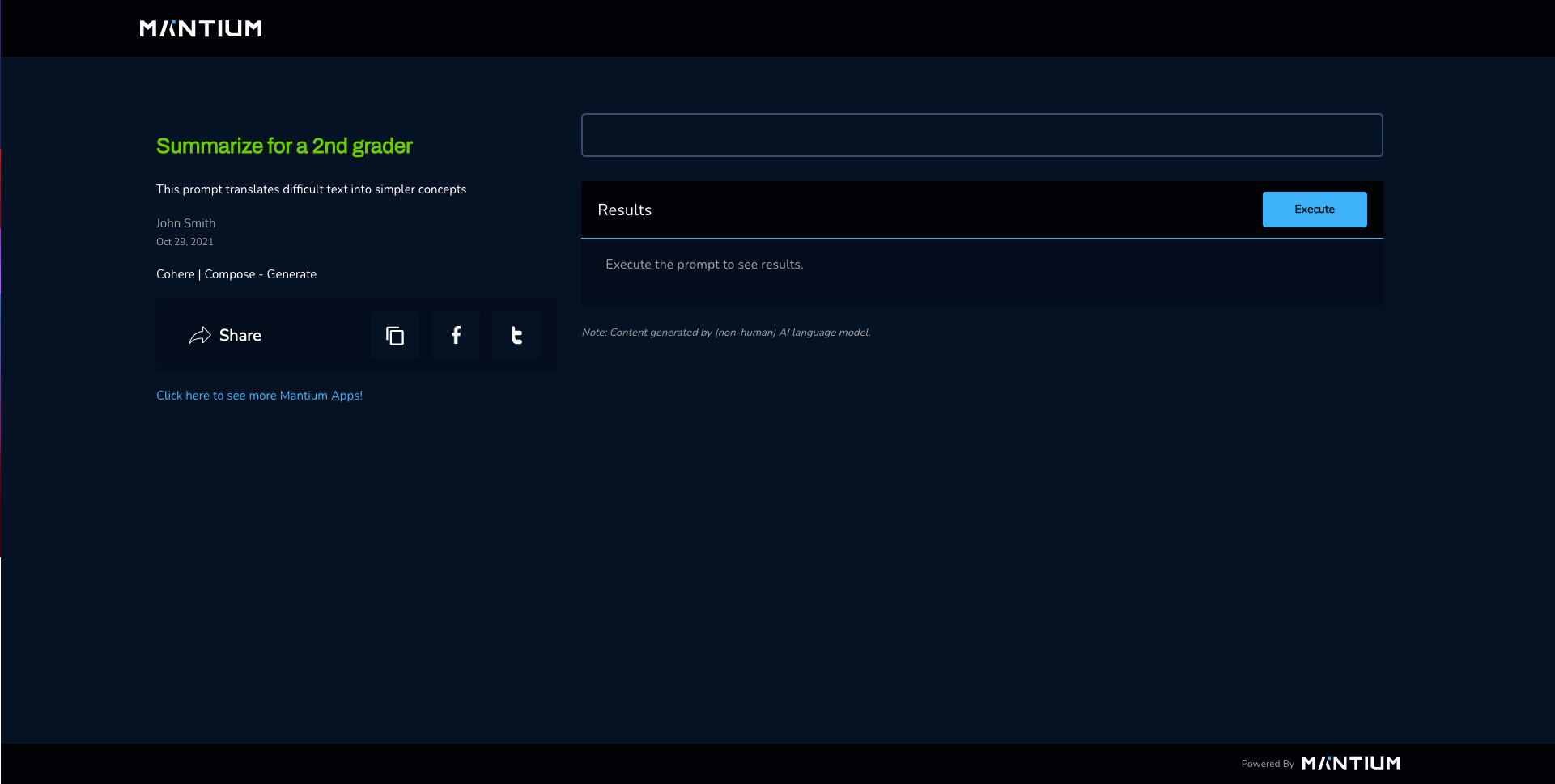Select the title 'Summarize for a 2nd grader'
1555x784 pixels.
coord(284,146)
